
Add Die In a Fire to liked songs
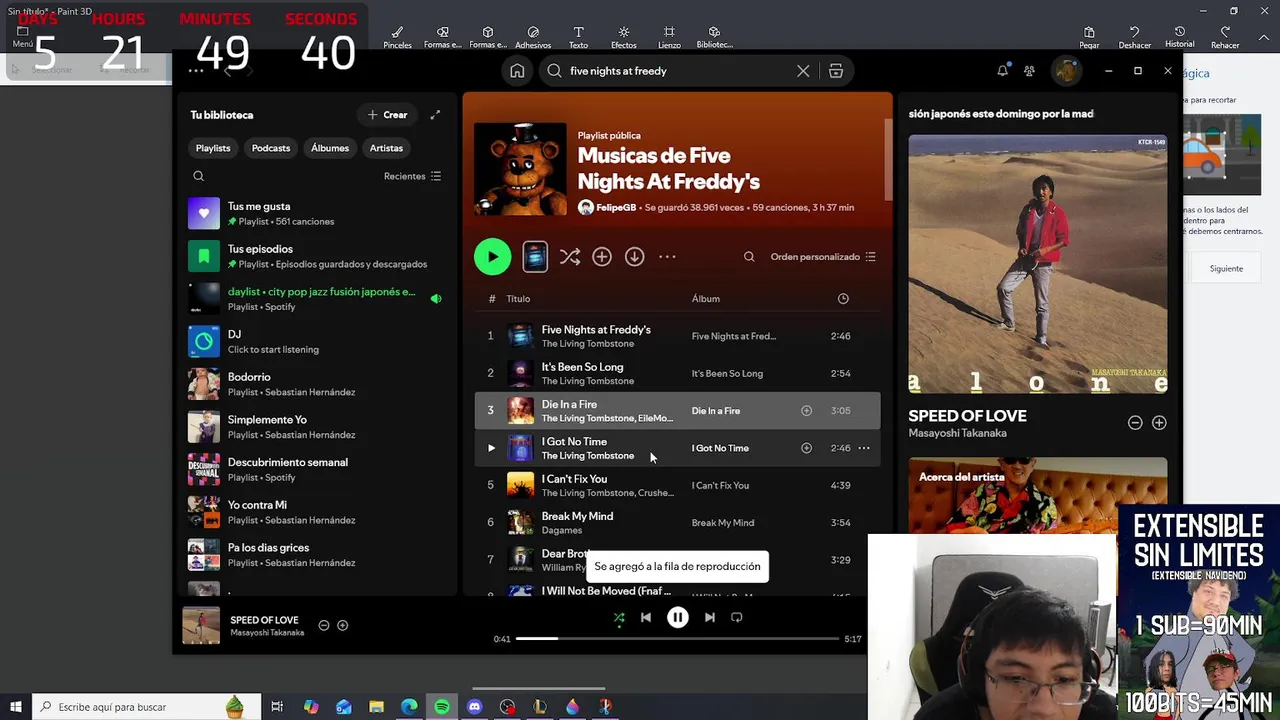pos(806,410)
